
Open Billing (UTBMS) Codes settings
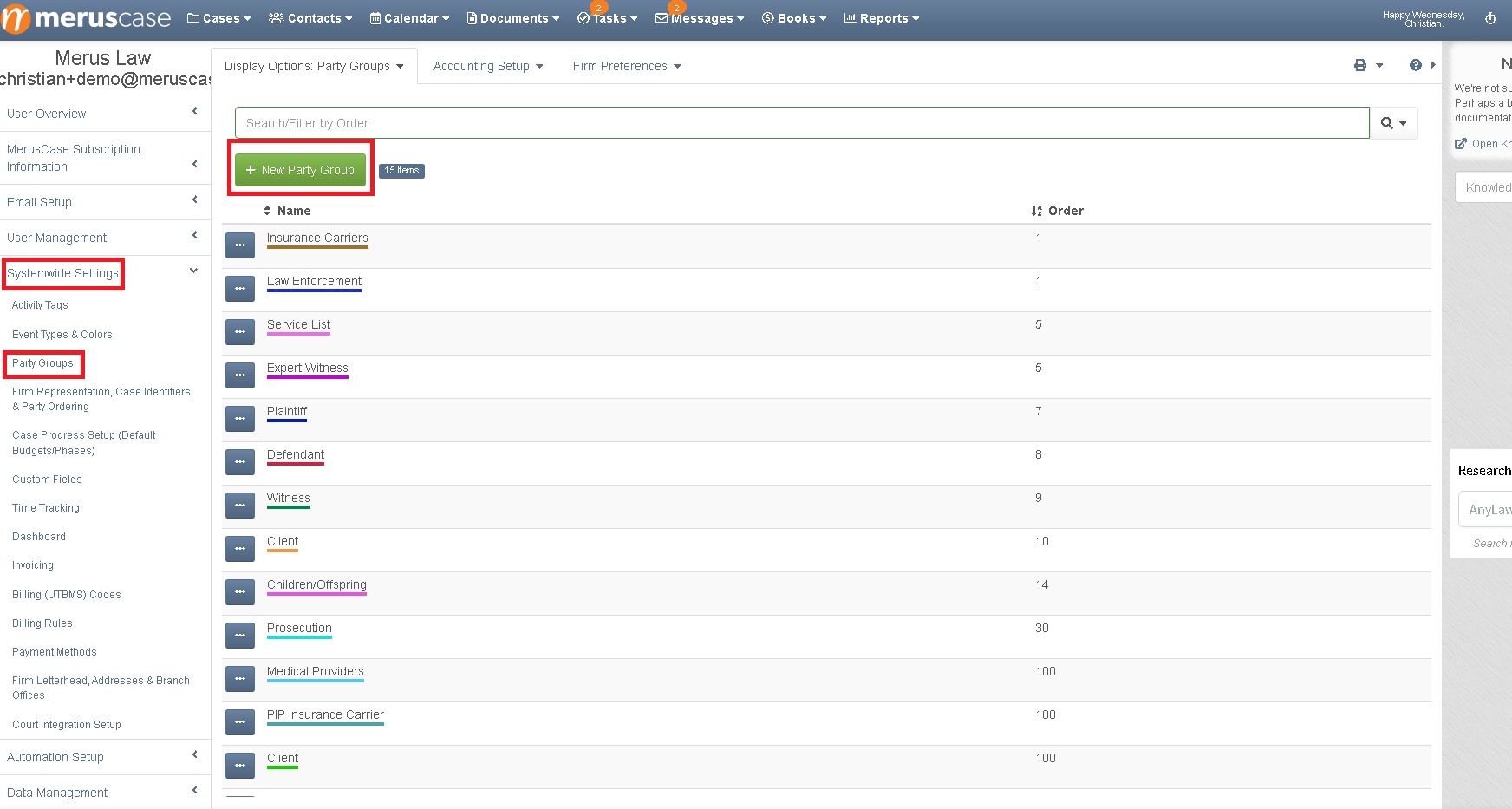(67, 595)
